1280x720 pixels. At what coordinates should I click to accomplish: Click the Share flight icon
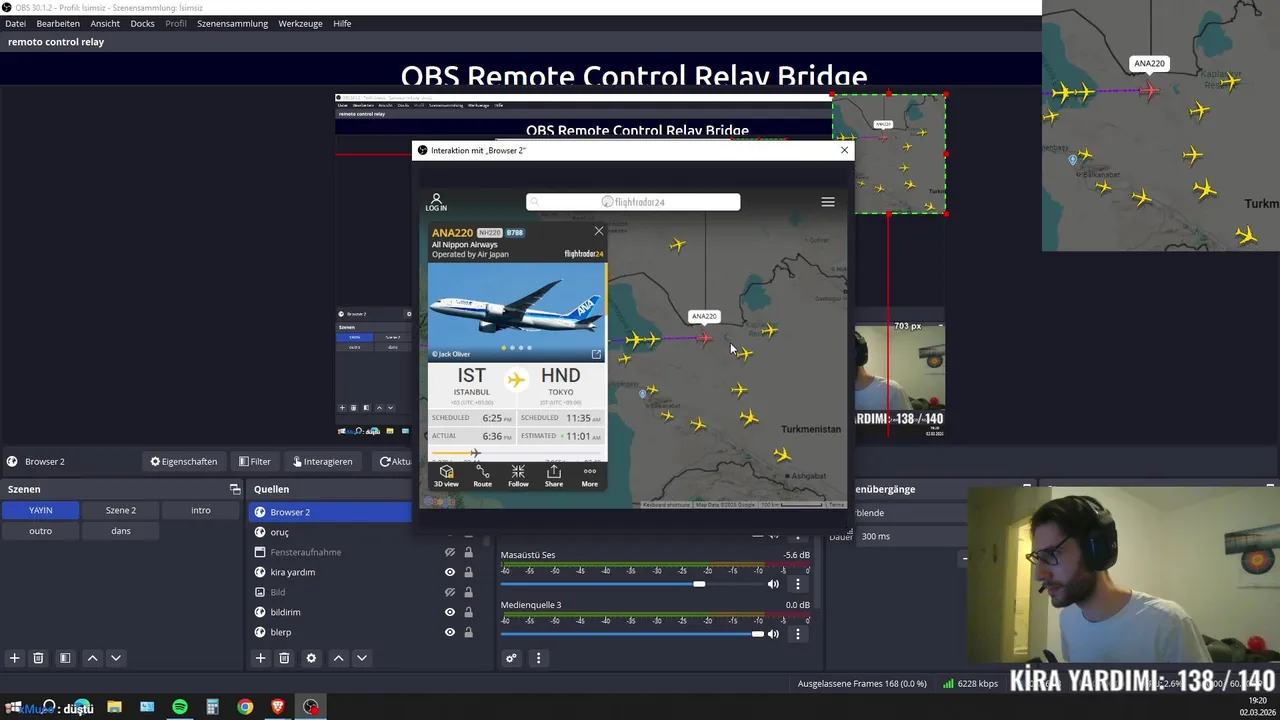(554, 476)
